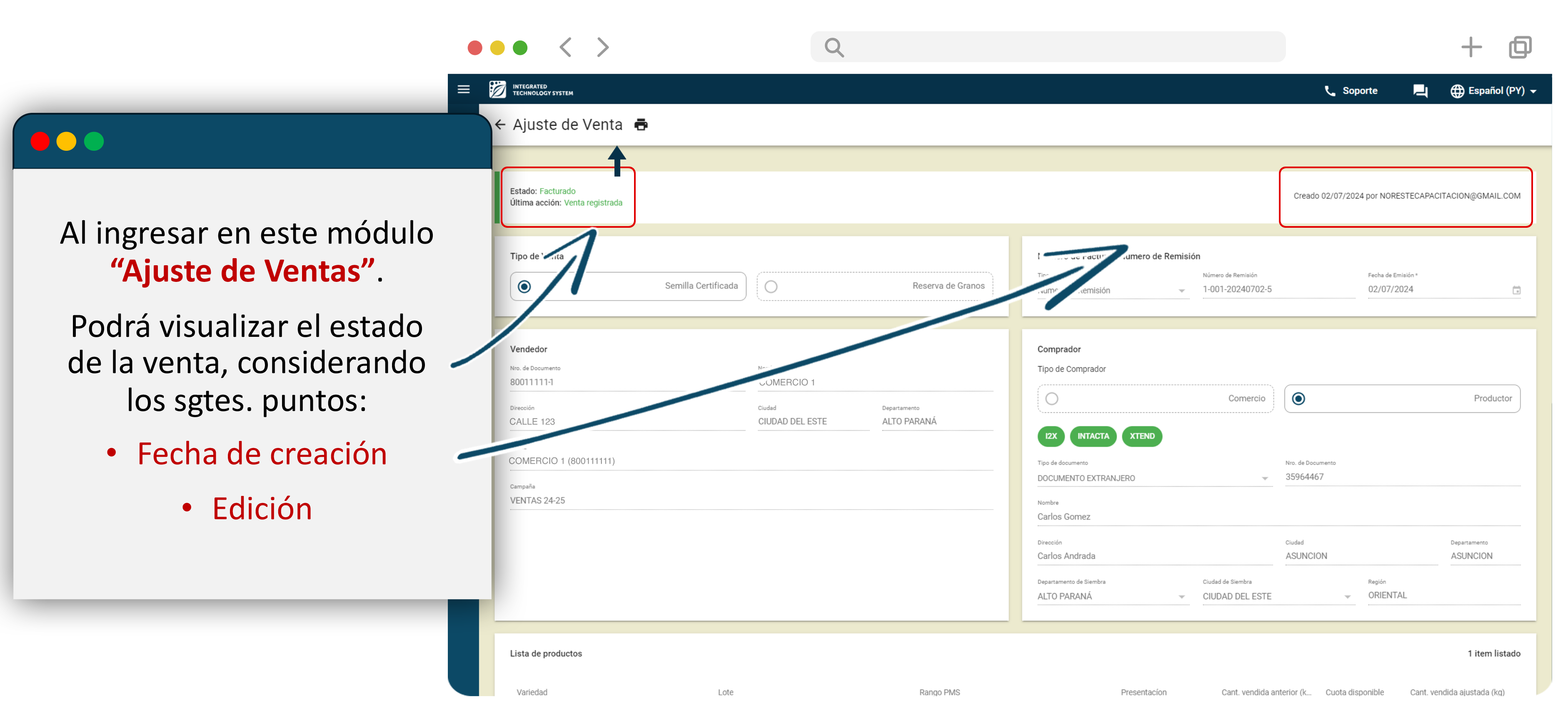Expand Tipo de documento dropdown
The image size is (1568, 712).
pos(1265,479)
